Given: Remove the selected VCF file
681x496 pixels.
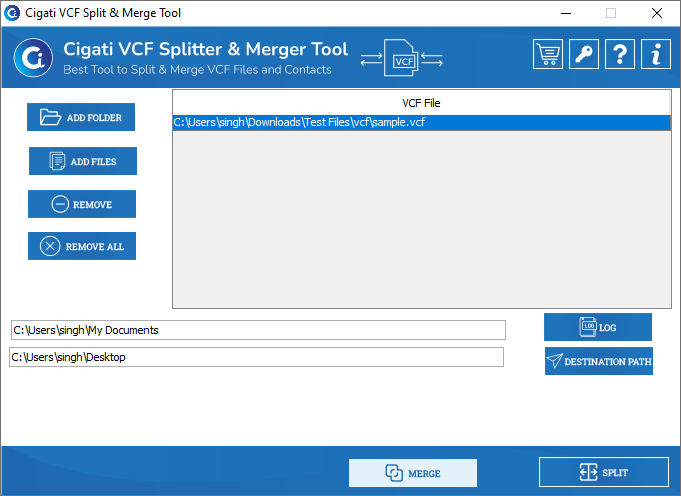Looking at the screenshot, I should coord(82,204).
